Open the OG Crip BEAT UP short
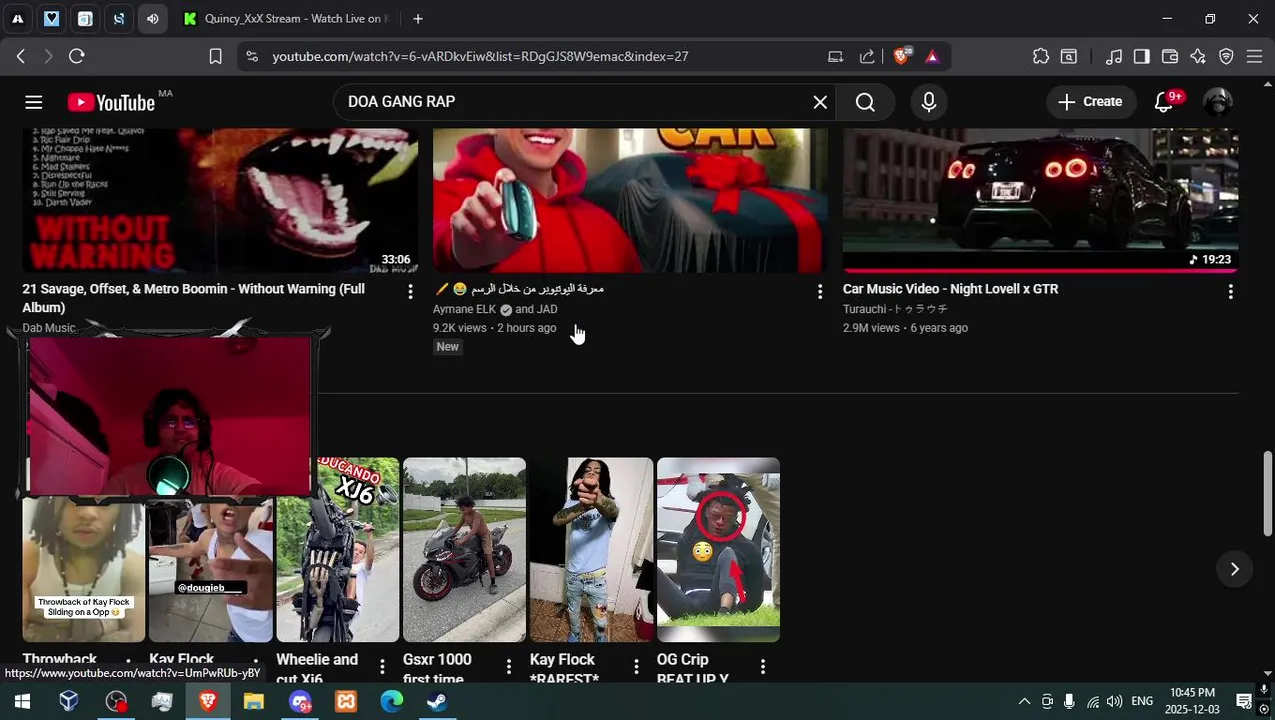Viewport: 1275px width, 720px height. (x=718, y=550)
